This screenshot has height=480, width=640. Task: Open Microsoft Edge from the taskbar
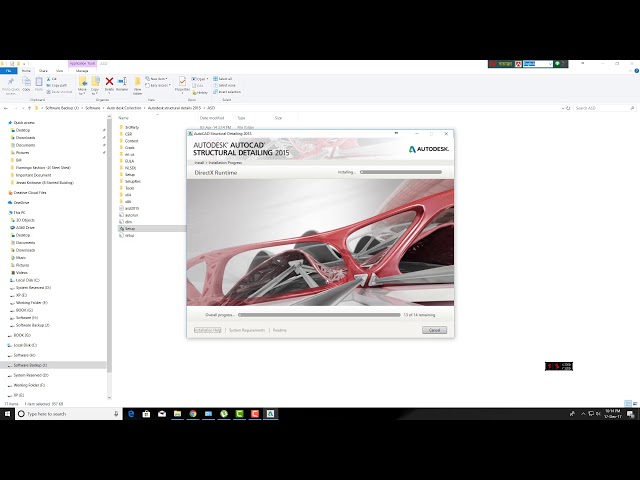coord(131,413)
